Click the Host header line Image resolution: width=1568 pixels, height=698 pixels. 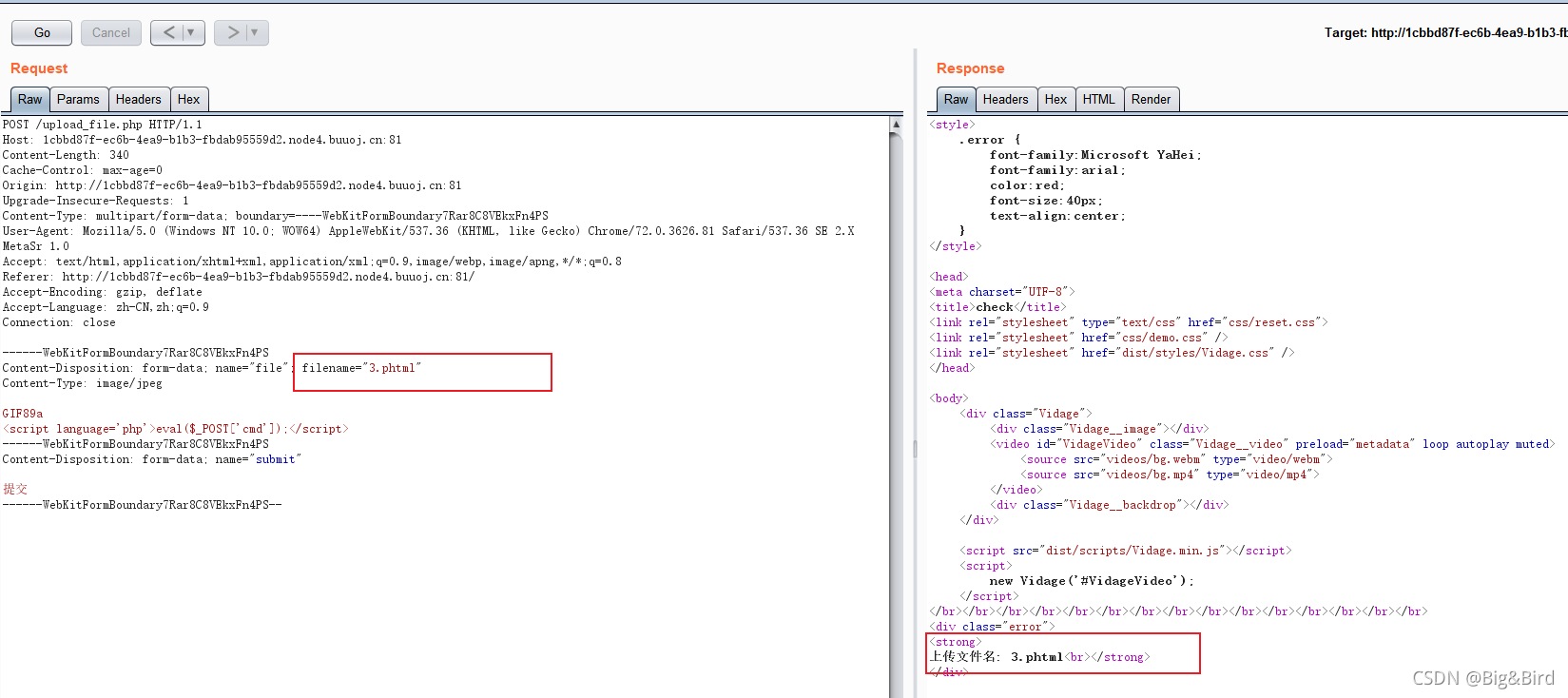point(203,140)
